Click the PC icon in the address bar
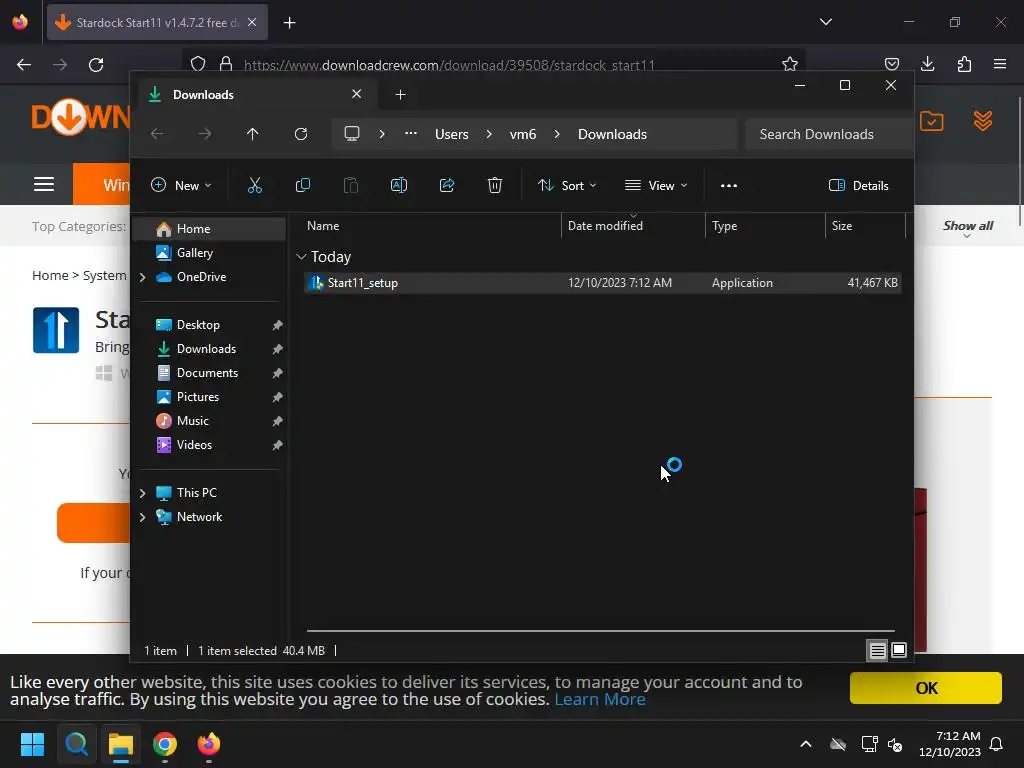 (x=351, y=134)
